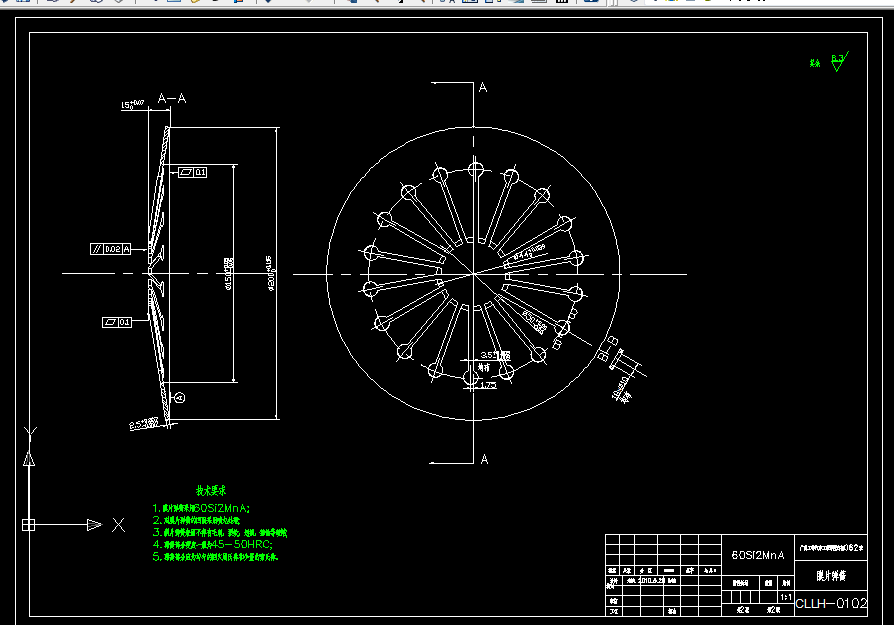Click the upper A section-line label
Viewport: 894px width, 625px height.
tap(483, 87)
